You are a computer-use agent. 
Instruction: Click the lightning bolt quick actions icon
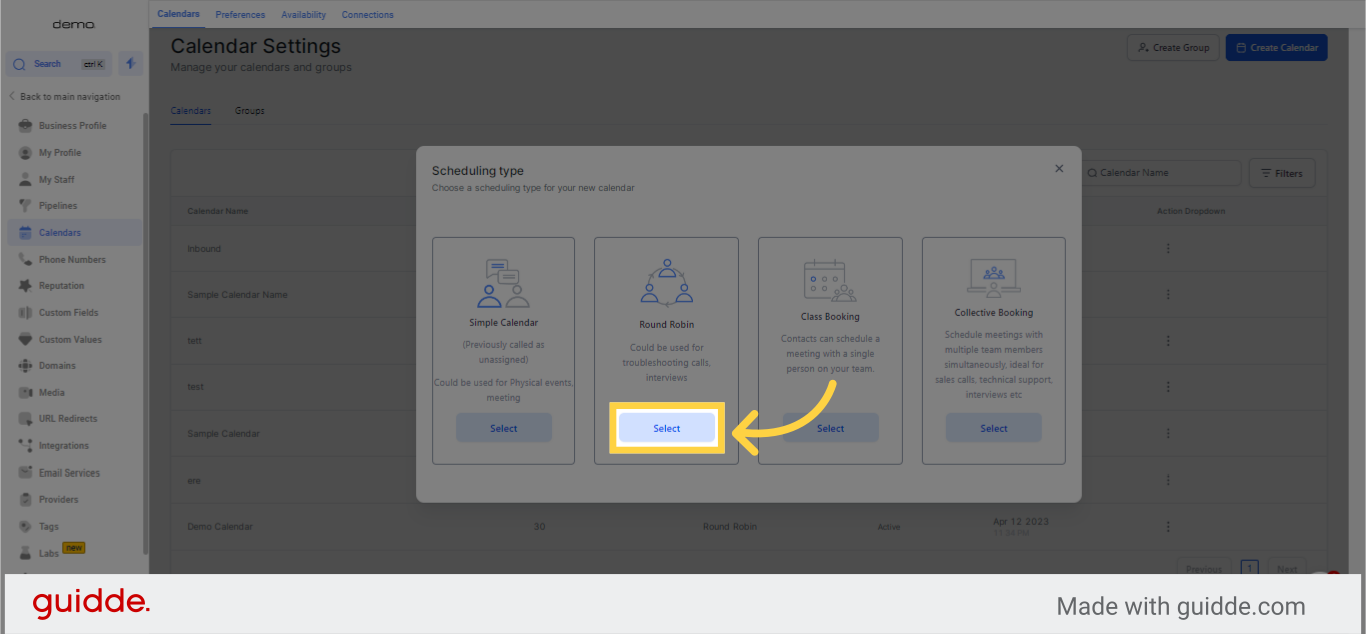coord(130,64)
